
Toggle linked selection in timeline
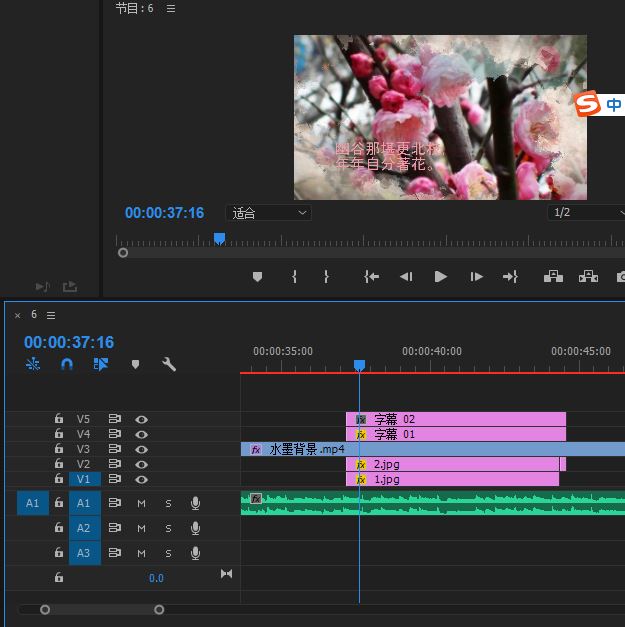click(101, 365)
